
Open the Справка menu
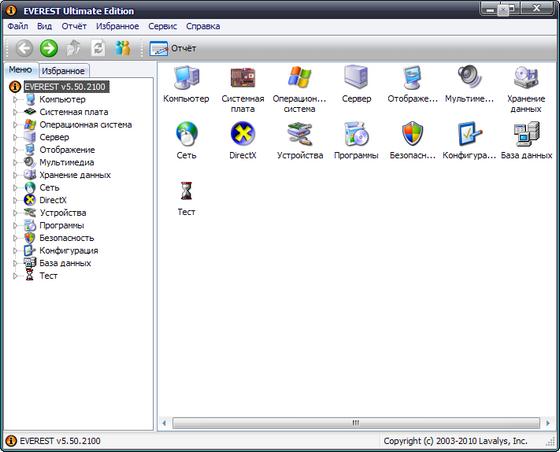[203, 26]
